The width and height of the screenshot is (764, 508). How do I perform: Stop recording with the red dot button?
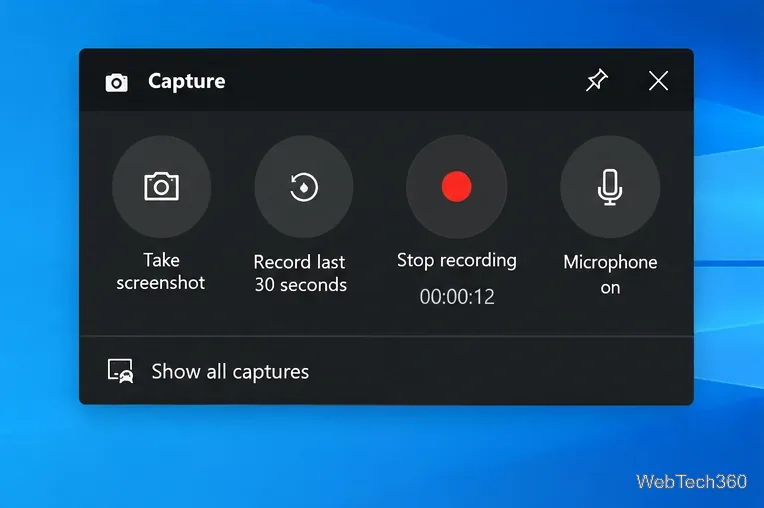(457, 187)
